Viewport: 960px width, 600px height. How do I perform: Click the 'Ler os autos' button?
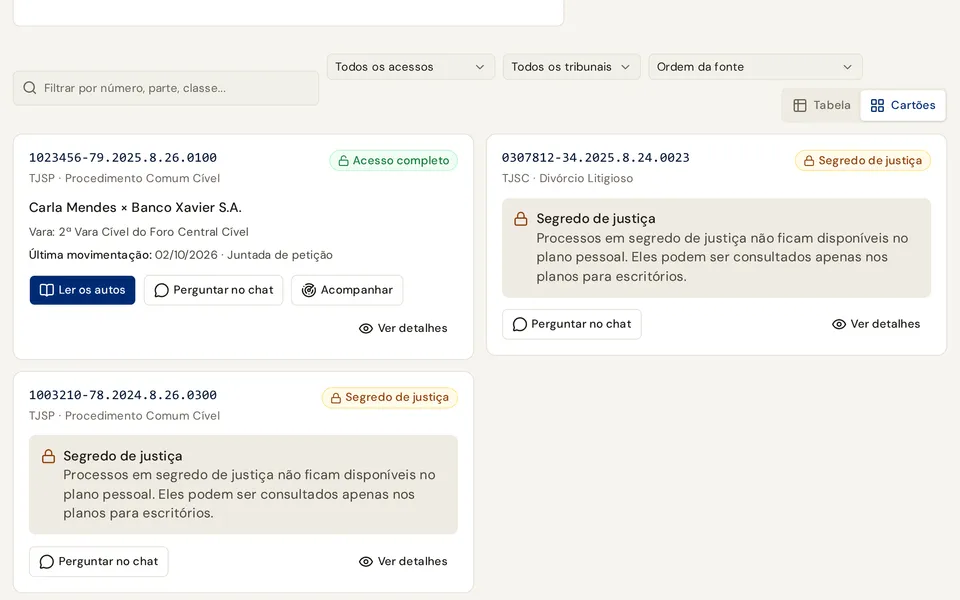(82, 290)
